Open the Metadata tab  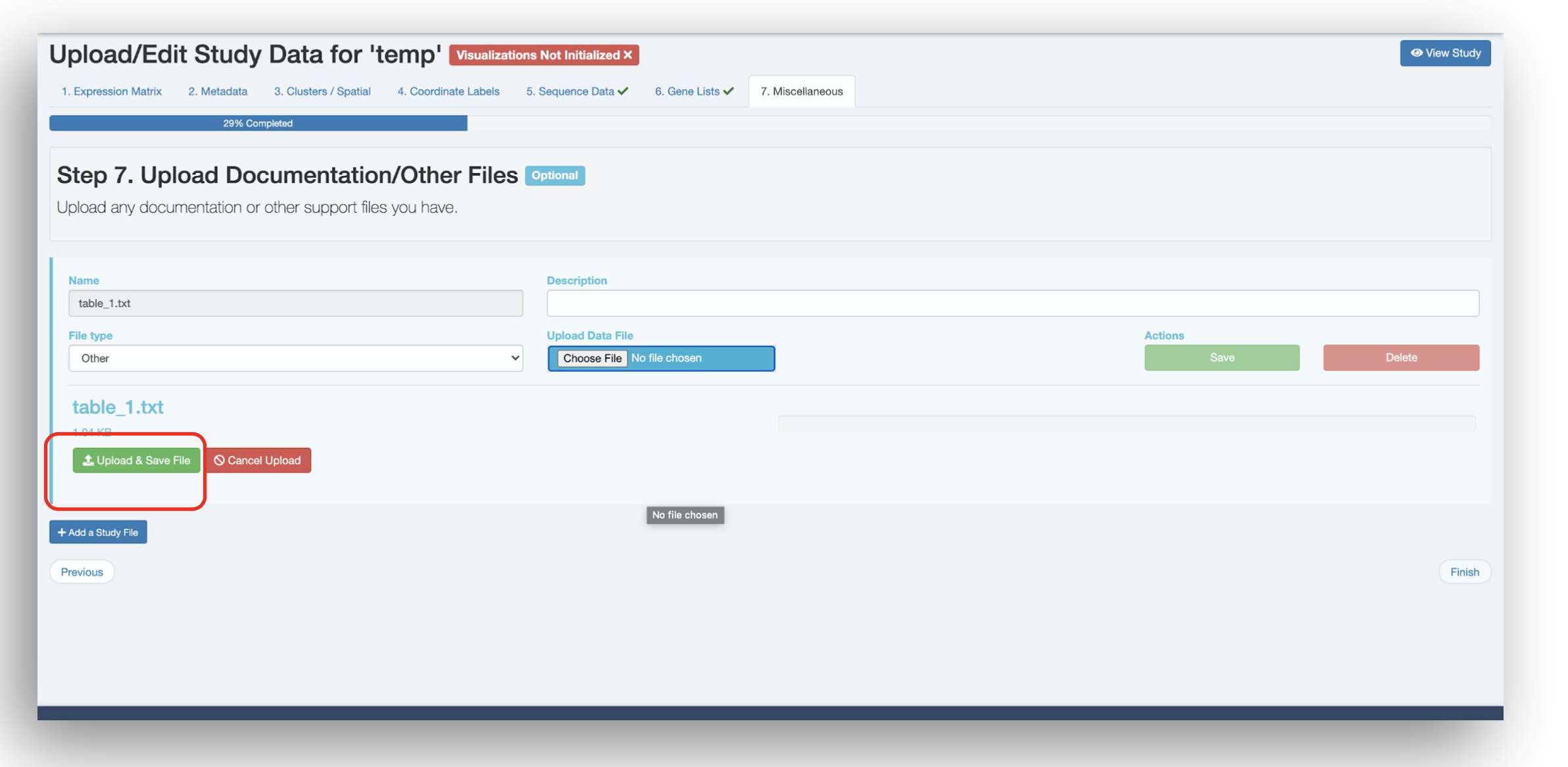[218, 91]
